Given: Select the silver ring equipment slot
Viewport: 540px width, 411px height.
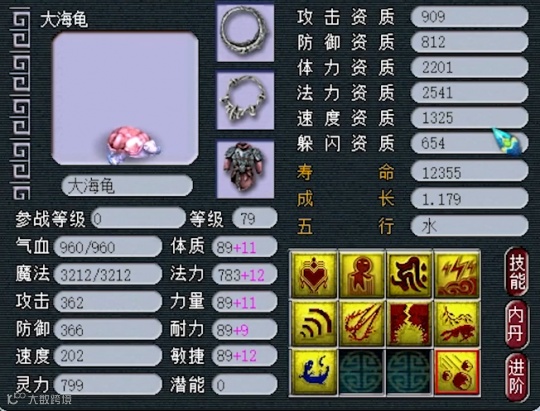Looking at the screenshot, I should (x=245, y=32).
